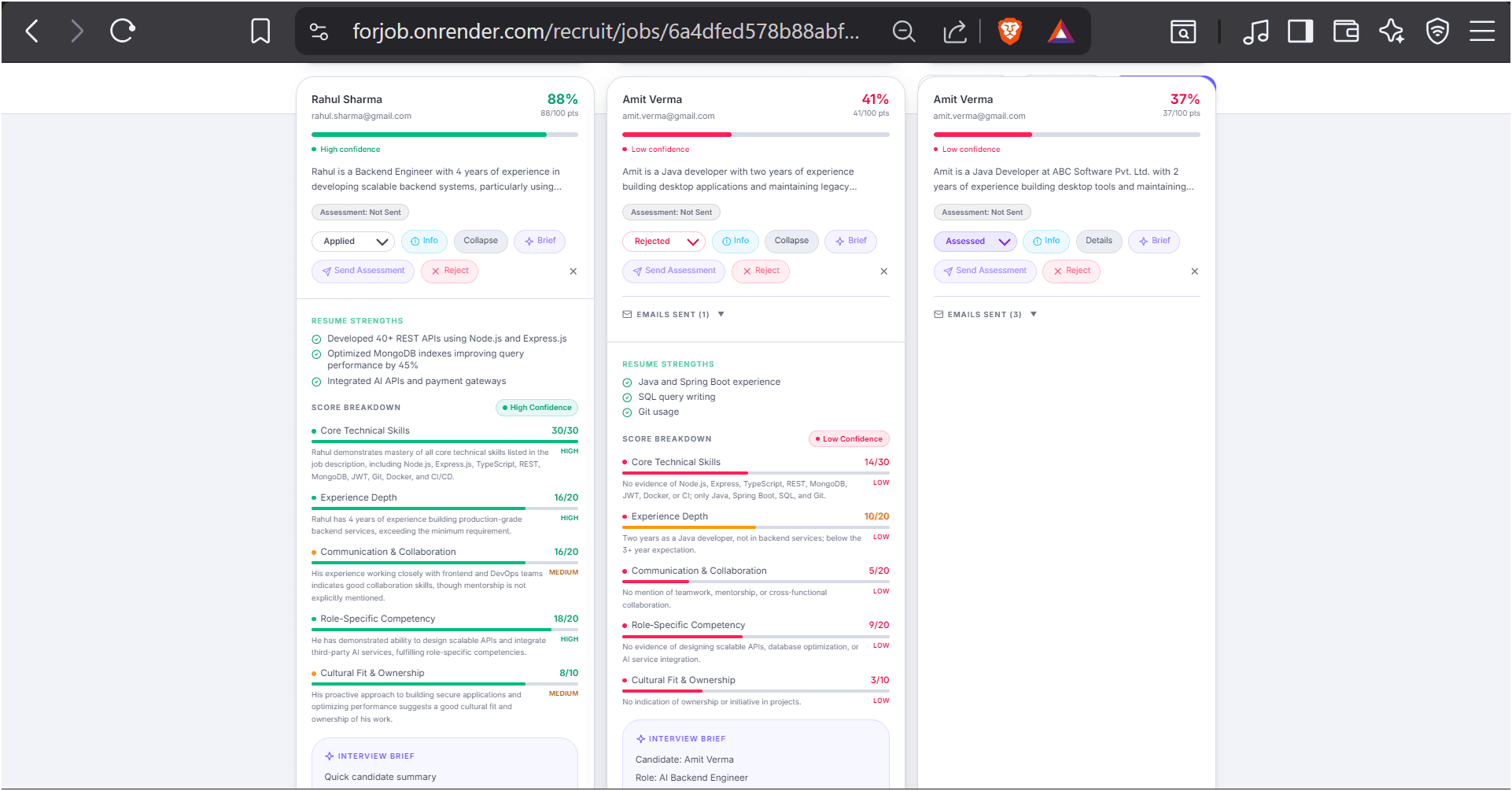The image size is (1512, 791).
Task: Click the Brave Shields lion icon
Action: (1009, 31)
